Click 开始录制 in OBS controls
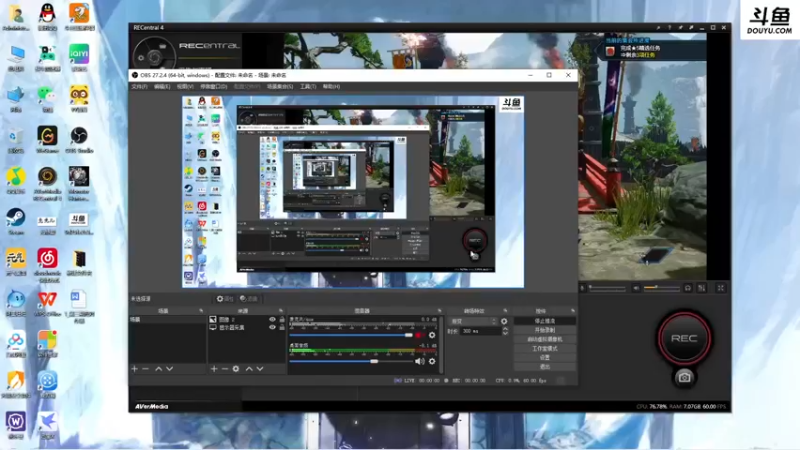This screenshot has width=800, height=450. (x=544, y=330)
